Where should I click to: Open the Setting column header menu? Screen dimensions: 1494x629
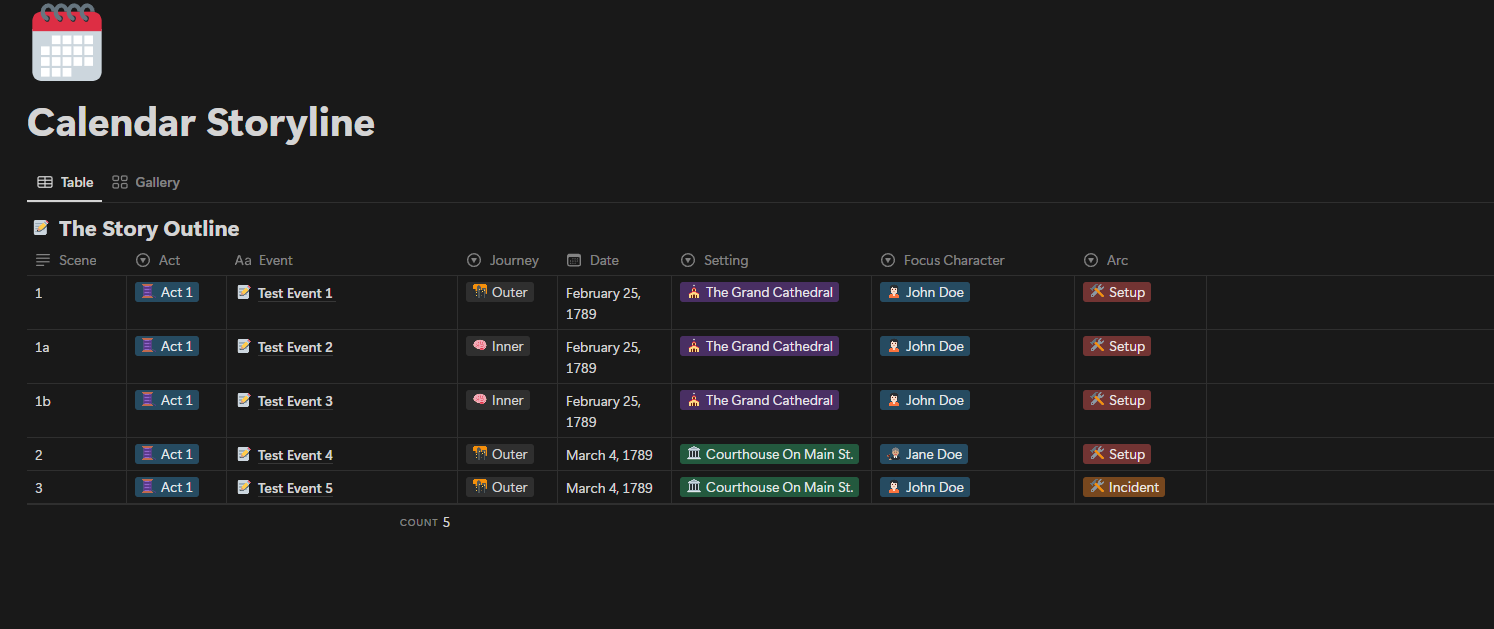tap(715, 260)
